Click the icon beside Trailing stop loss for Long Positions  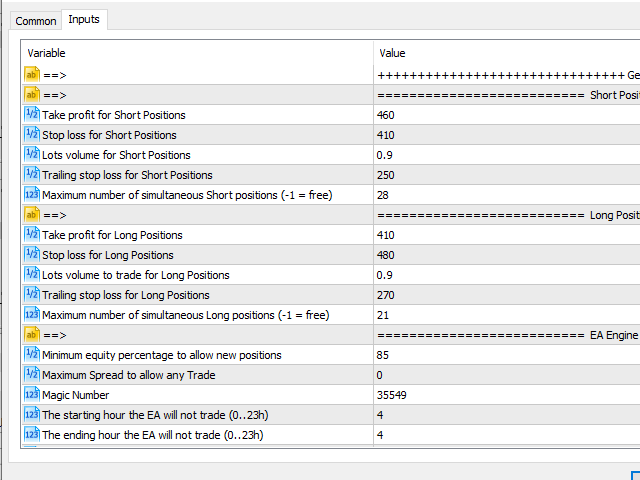(32, 294)
